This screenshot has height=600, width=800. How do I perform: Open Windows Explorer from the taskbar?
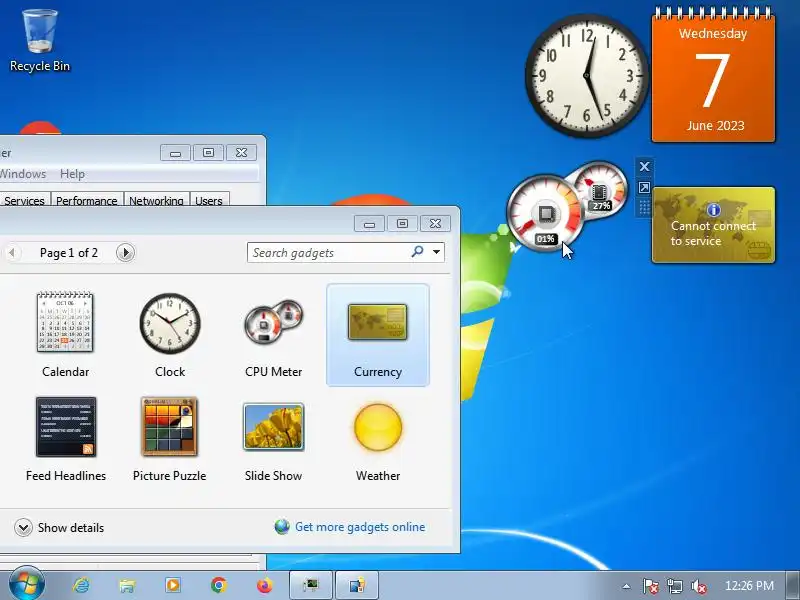pyautogui.click(x=127, y=585)
